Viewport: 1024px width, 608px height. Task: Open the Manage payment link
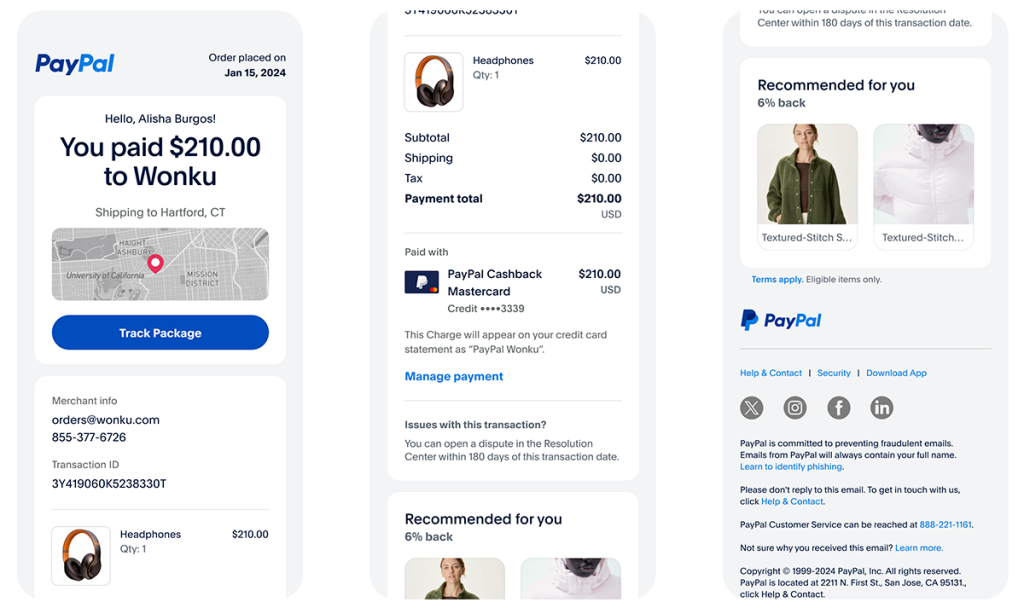click(454, 376)
